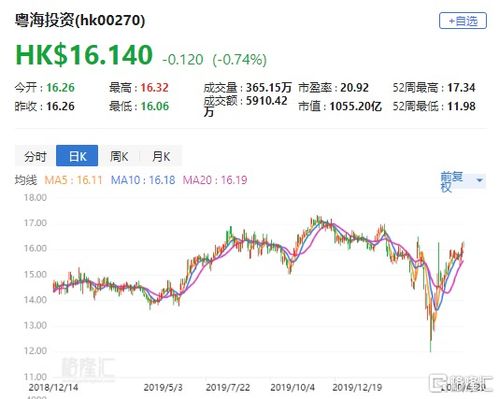
Task: Switch to the 月K monthly chart tab
Action: pyautogui.click(x=161, y=156)
